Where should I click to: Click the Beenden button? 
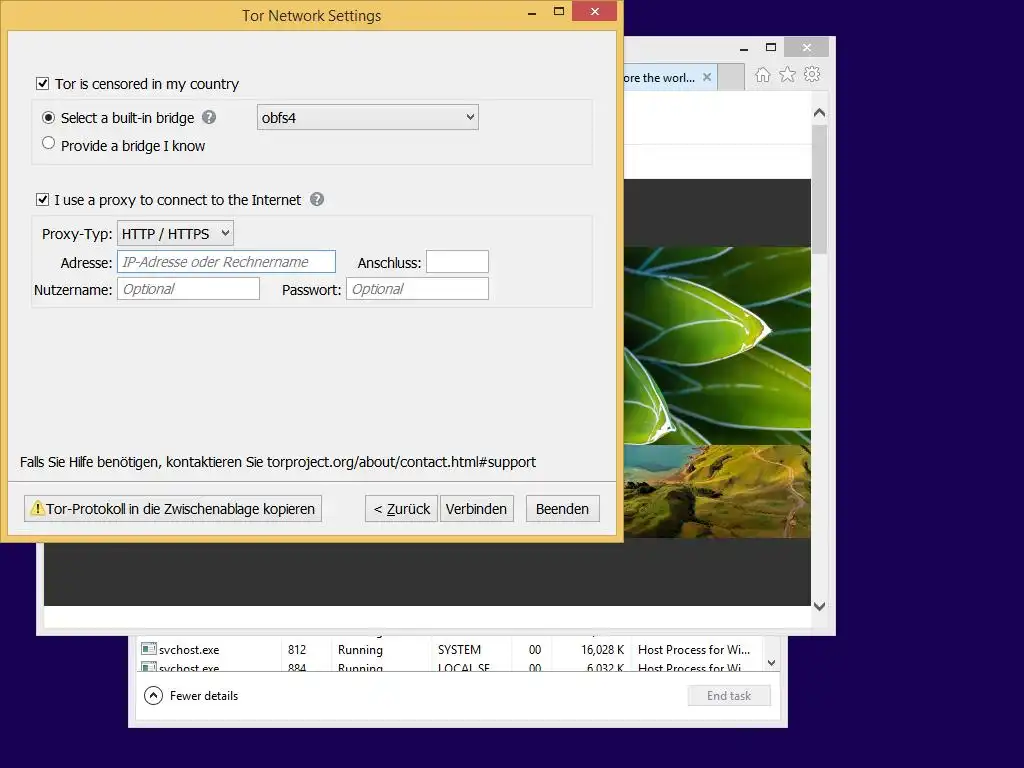click(x=562, y=509)
